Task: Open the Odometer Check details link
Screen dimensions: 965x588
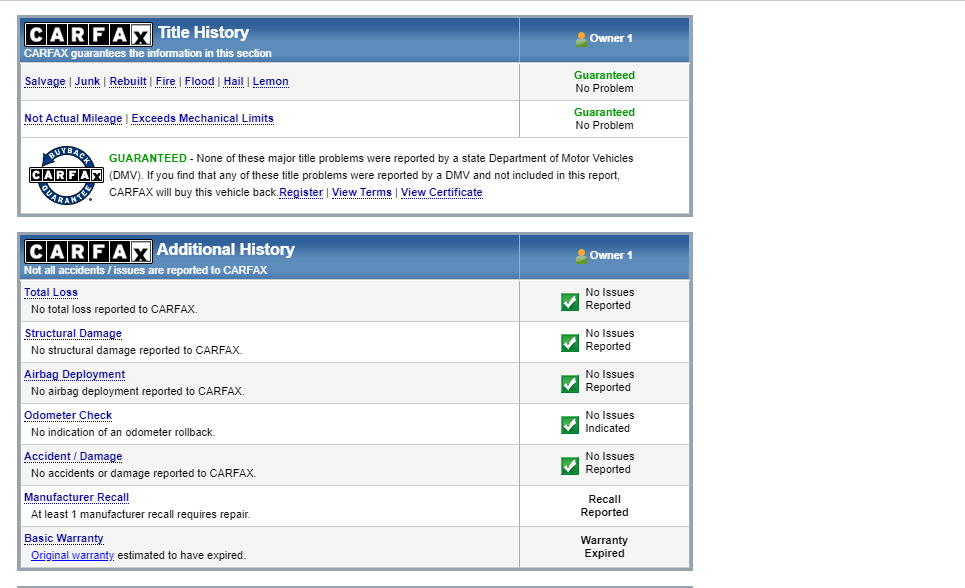Action: coord(68,416)
